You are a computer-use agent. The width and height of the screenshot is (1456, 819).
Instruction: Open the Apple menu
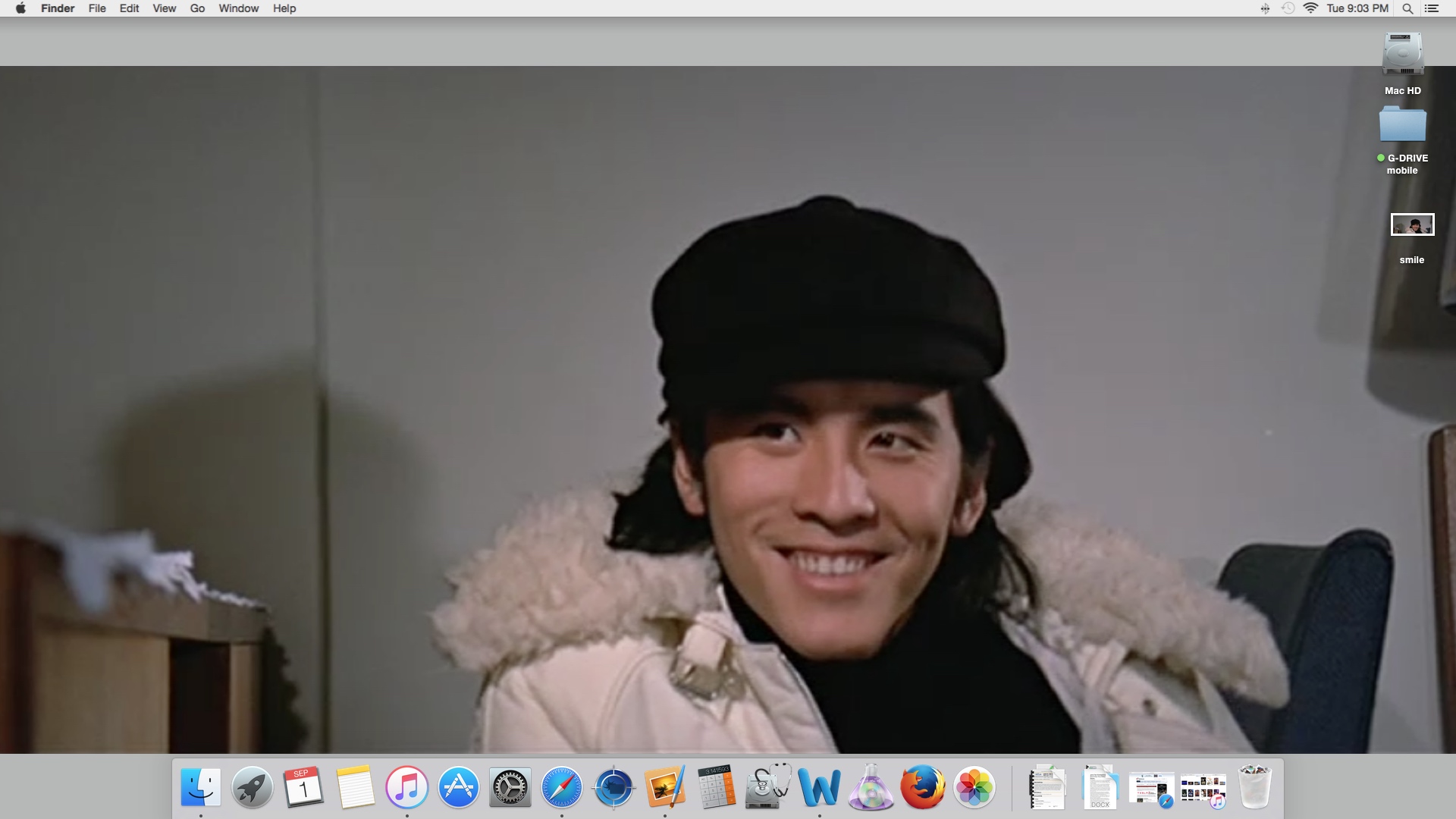(20, 8)
